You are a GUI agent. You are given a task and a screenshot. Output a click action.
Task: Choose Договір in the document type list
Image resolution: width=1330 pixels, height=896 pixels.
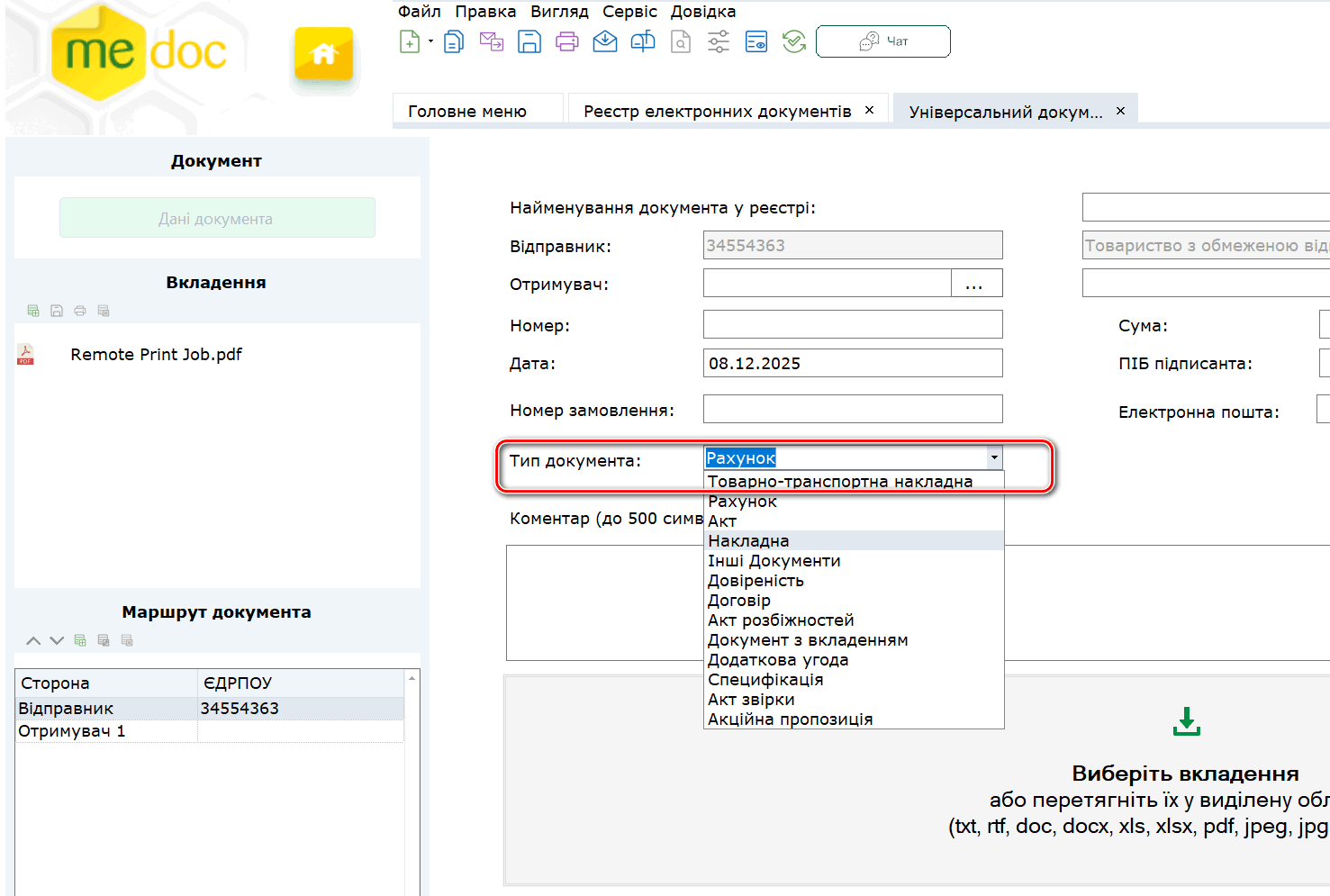click(739, 601)
